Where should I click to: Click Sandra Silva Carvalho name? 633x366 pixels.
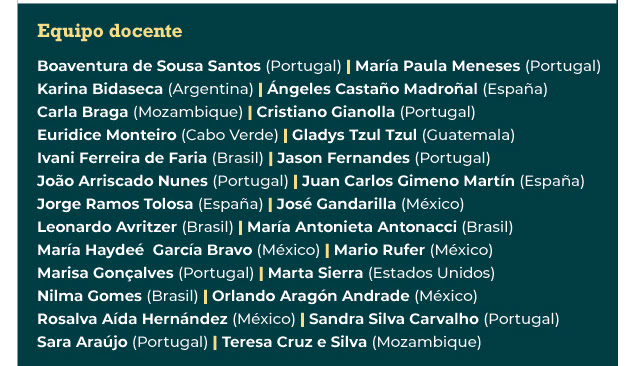(x=394, y=319)
